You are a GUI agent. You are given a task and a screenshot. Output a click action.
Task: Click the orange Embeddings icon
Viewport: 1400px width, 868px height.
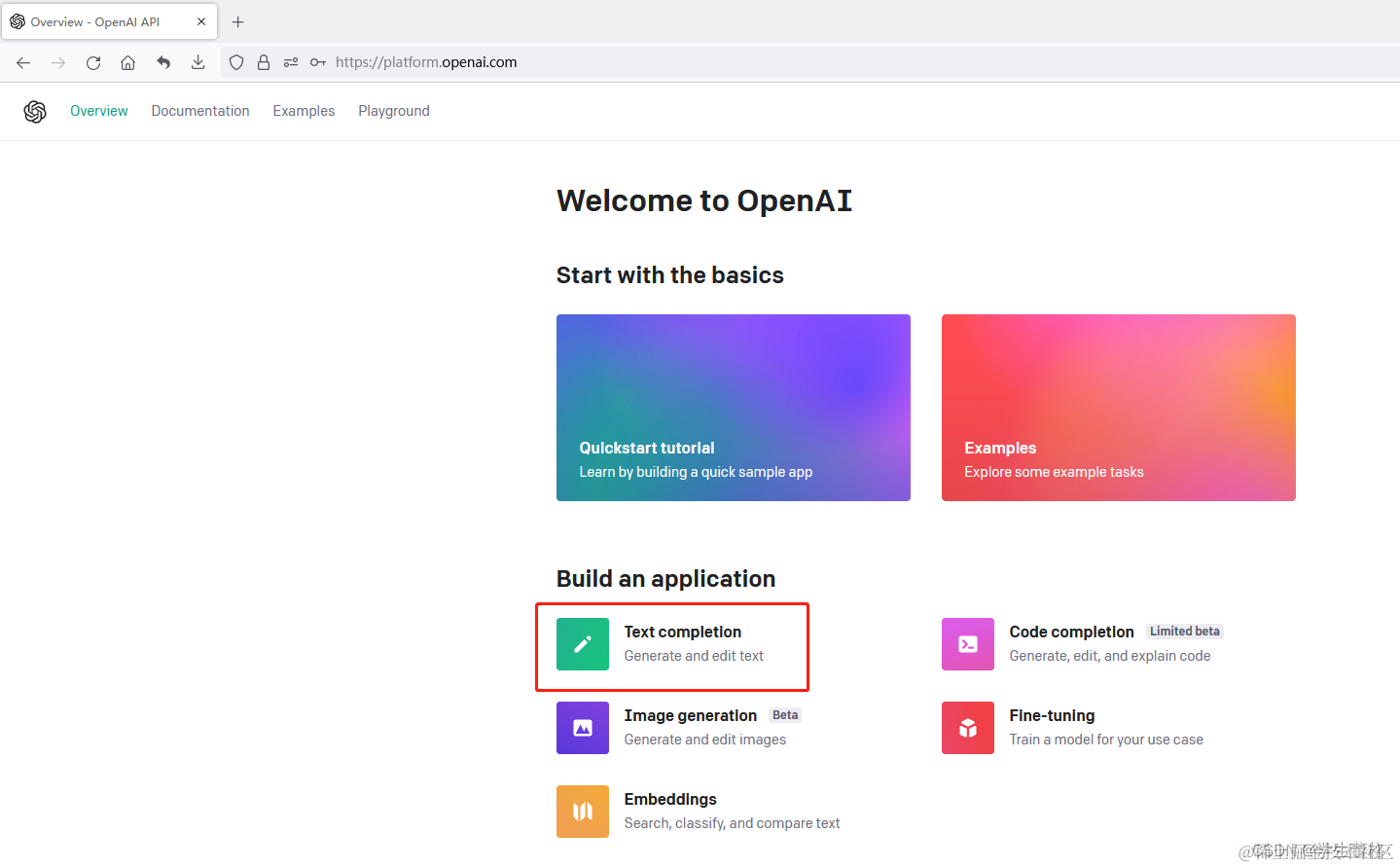click(x=583, y=812)
